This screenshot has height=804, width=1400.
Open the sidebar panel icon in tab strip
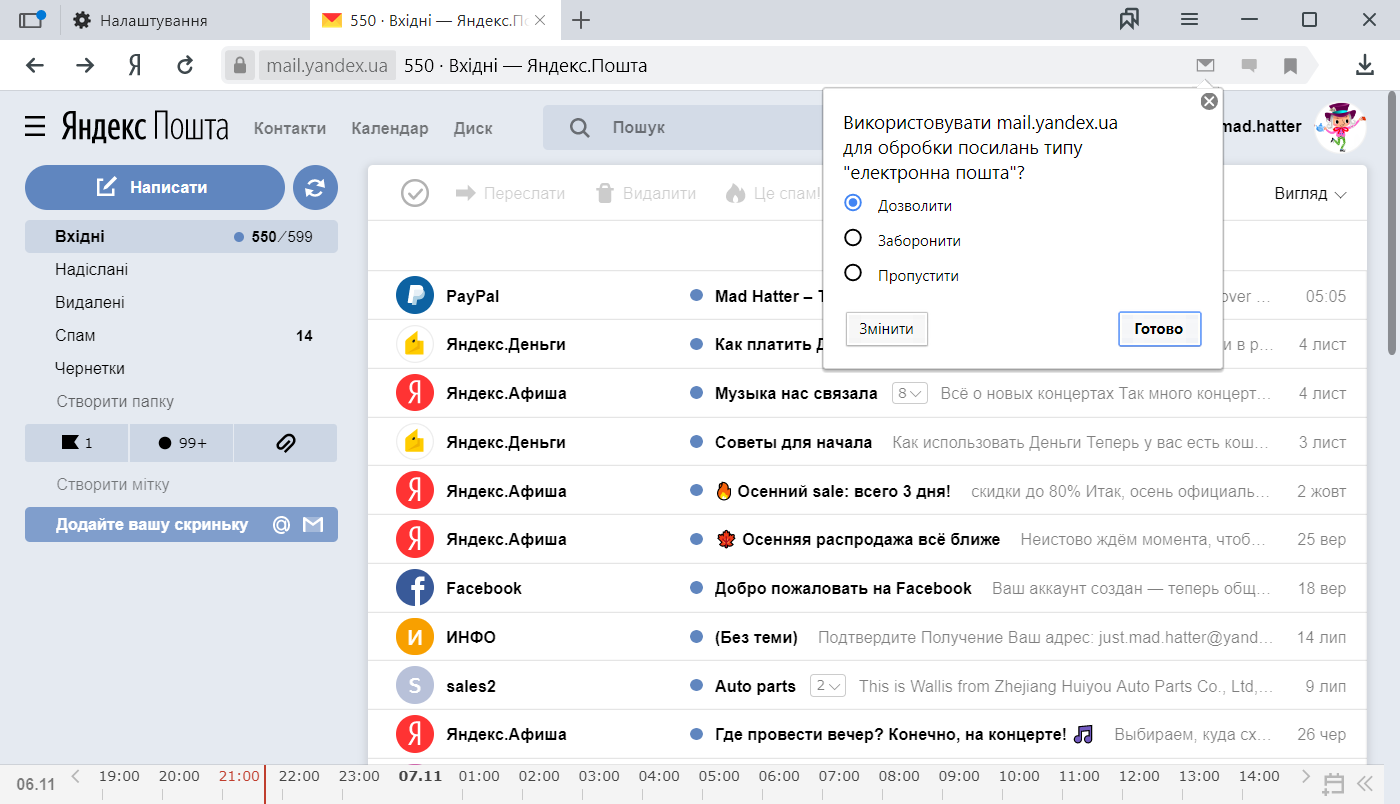point(32,20)
